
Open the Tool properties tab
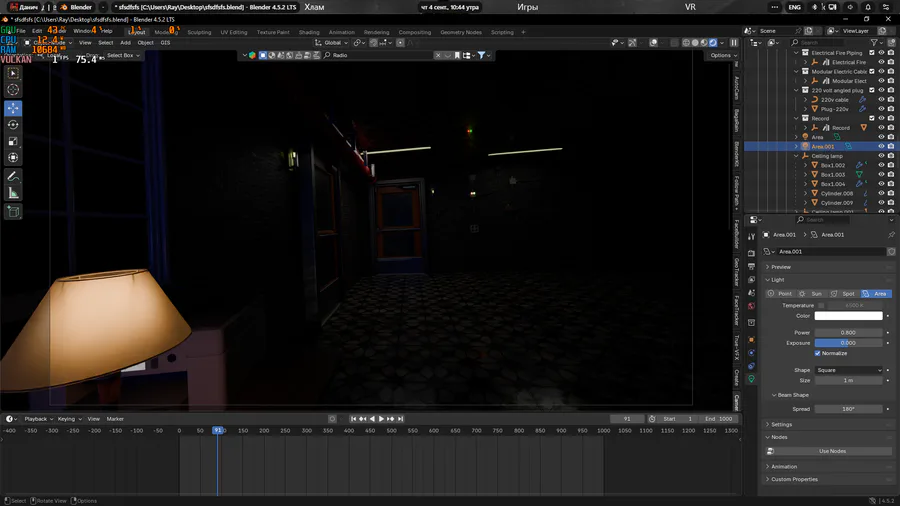point(751,236)
